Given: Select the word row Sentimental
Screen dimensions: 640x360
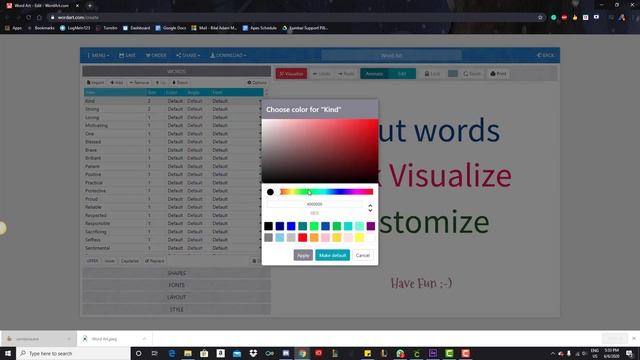Looking at the screenshot, I should [x=173, y=248].
